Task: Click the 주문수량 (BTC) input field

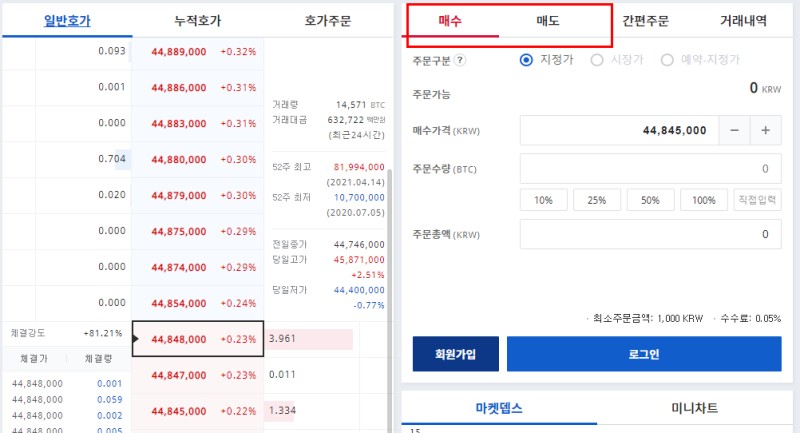Action: pos(651,169)
